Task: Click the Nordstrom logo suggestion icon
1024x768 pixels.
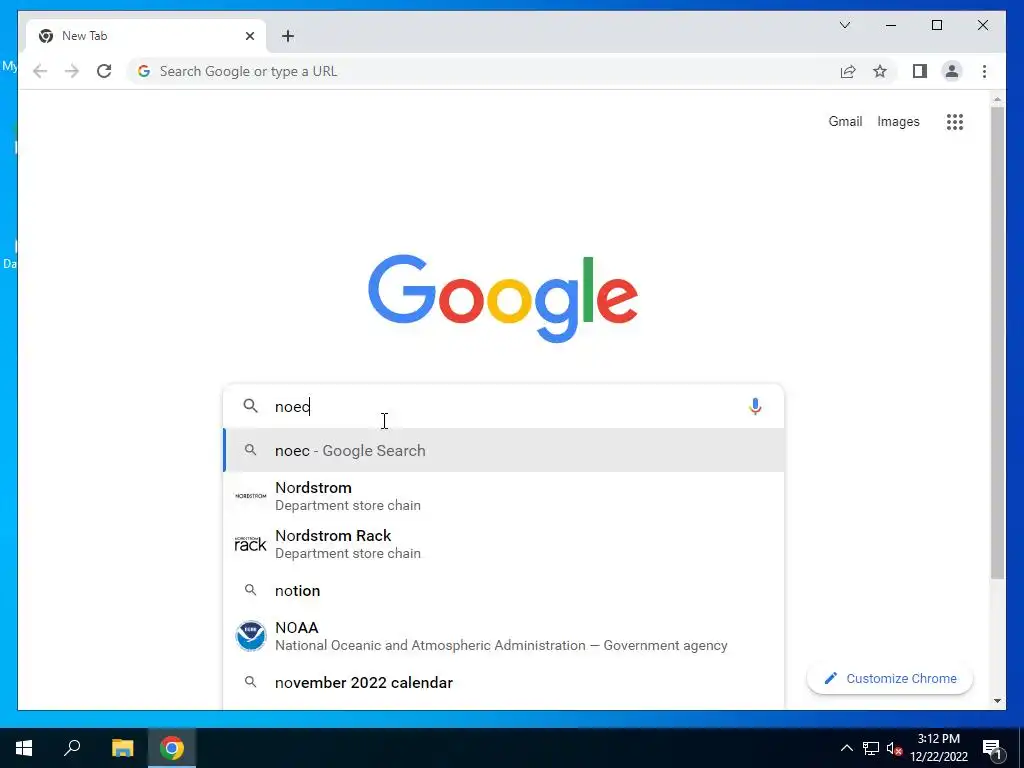Action: click(251, 496)
